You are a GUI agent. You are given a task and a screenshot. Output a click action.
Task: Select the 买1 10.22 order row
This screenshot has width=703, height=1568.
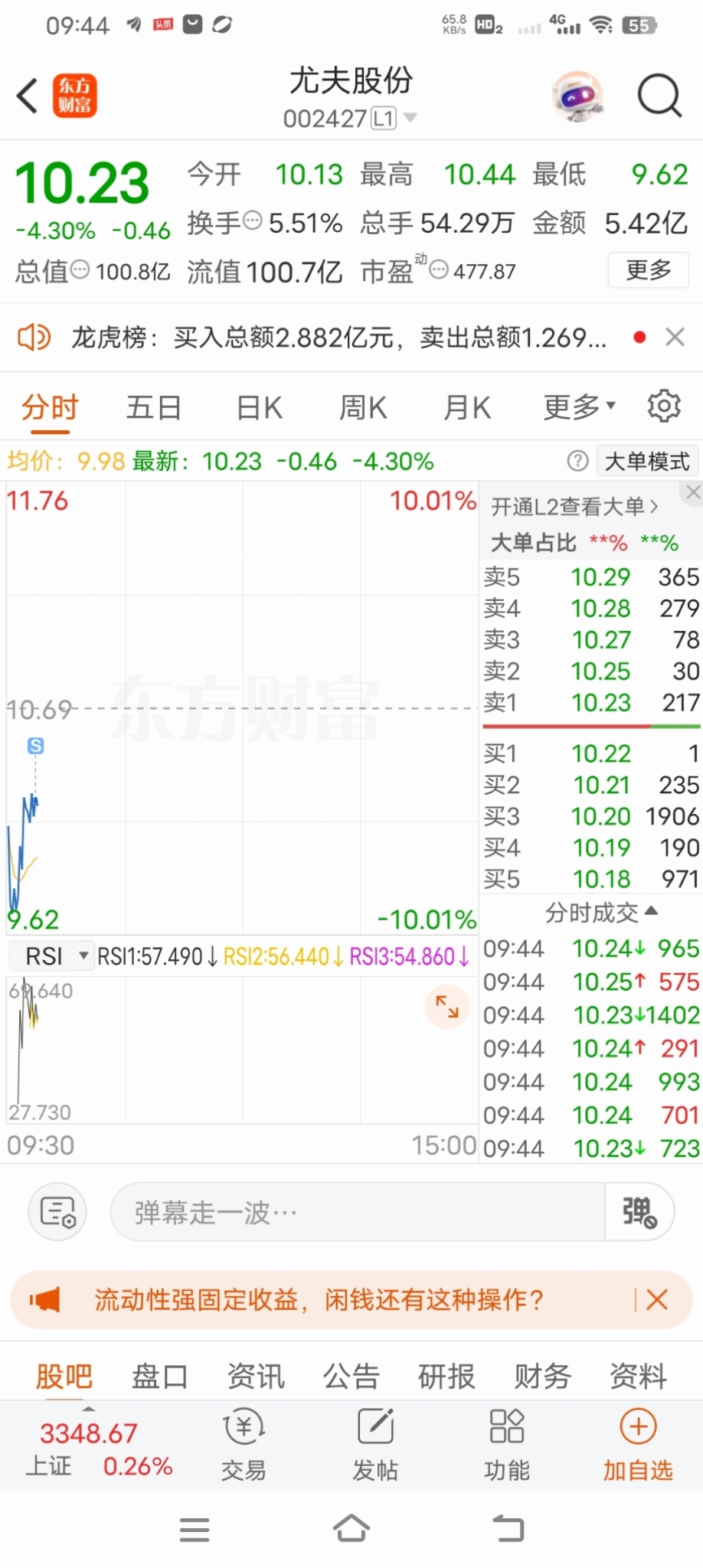click(591, 753)
